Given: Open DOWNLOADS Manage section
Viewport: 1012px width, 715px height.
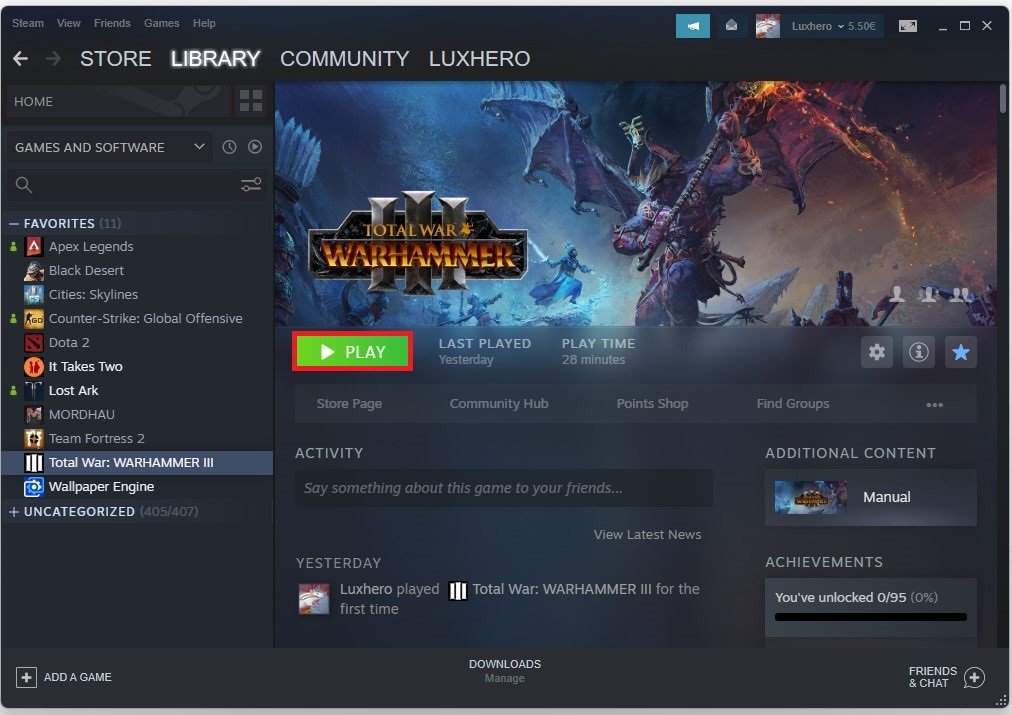Looking at the screenshot, I should point(505,671).
